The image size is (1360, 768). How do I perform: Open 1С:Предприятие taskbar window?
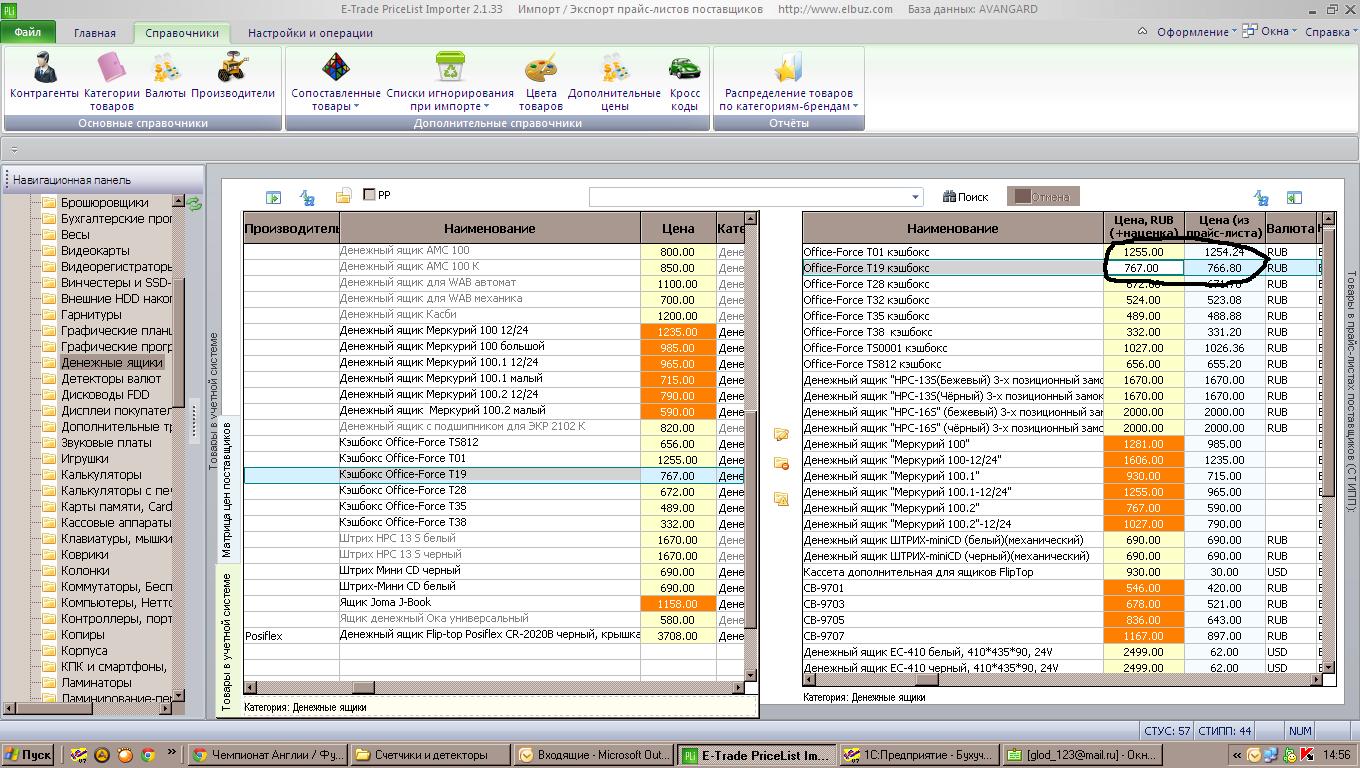click(x=919, y=755)
